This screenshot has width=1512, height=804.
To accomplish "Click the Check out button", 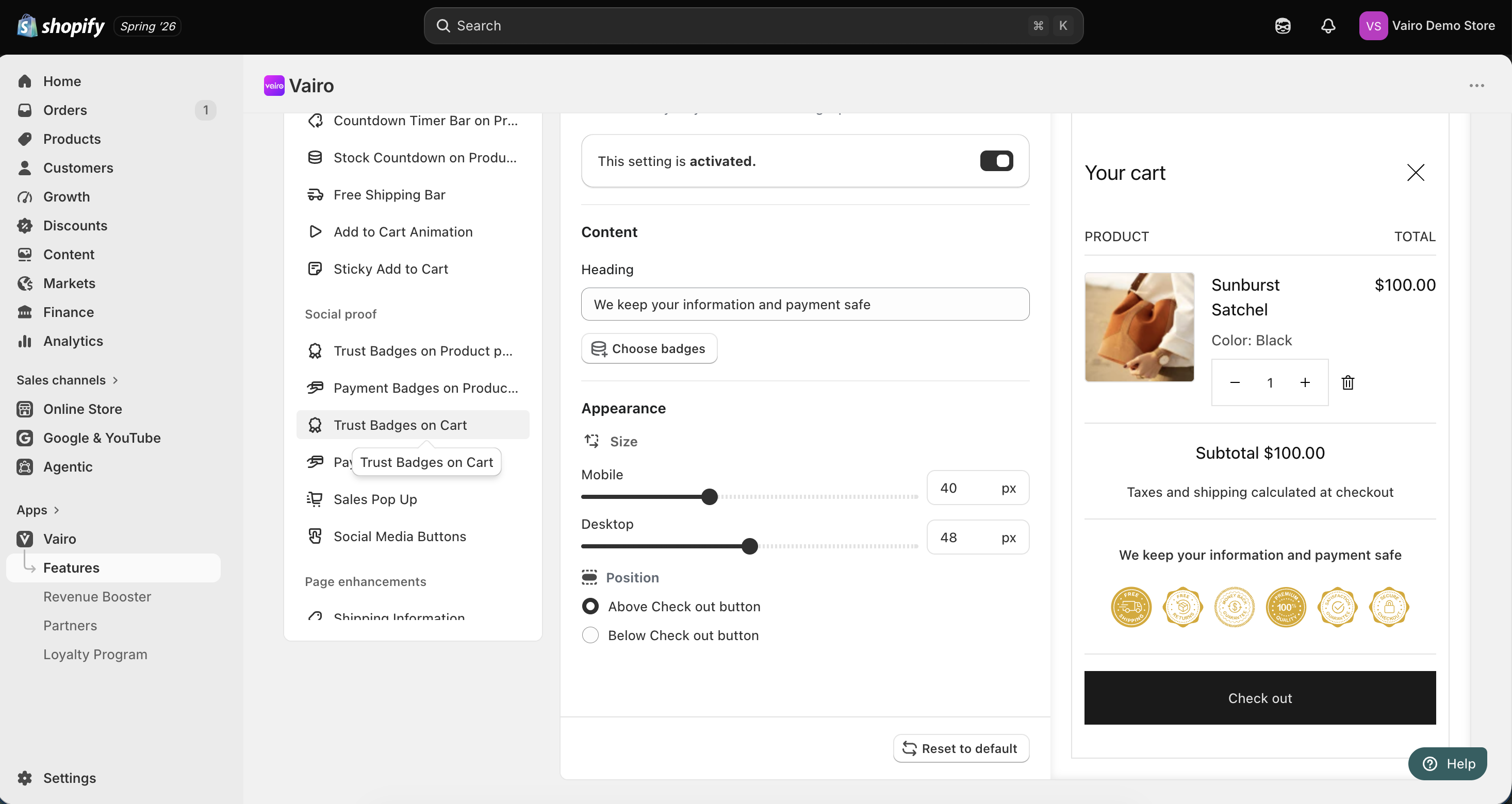I will pyautogui.click(x=1260, y=698).
